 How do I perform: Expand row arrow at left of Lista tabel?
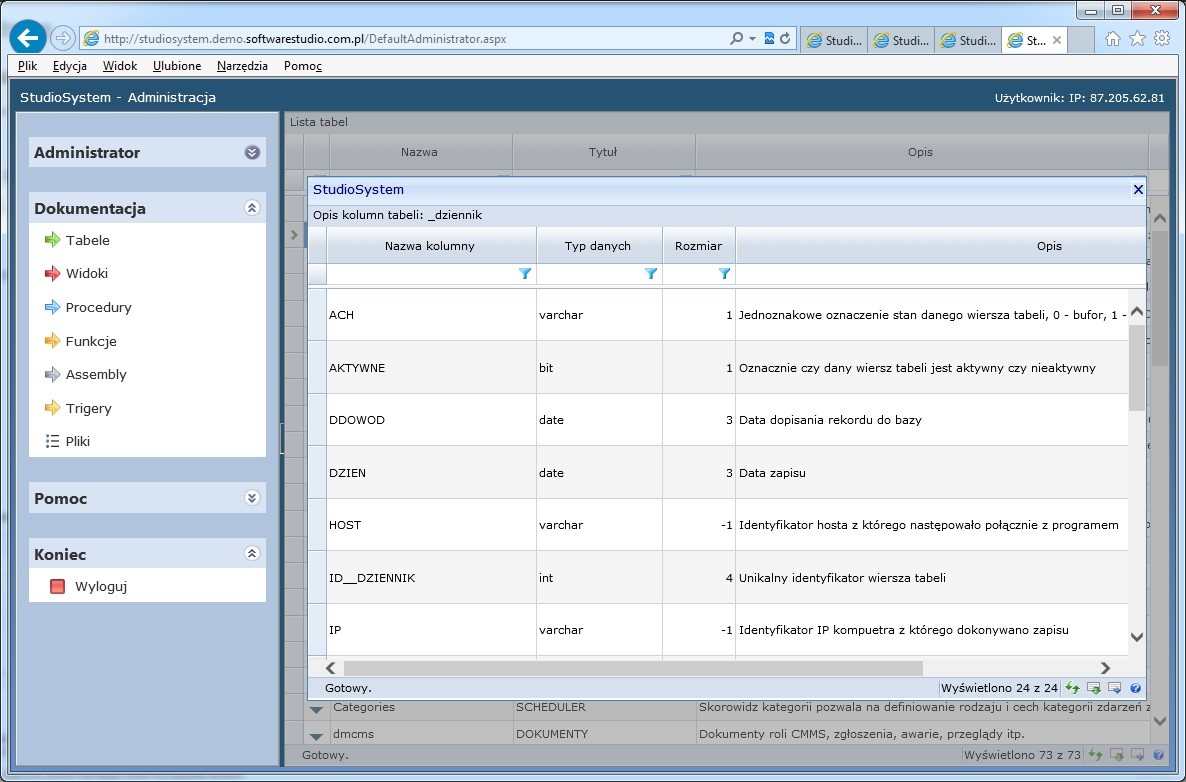[294, 235]
